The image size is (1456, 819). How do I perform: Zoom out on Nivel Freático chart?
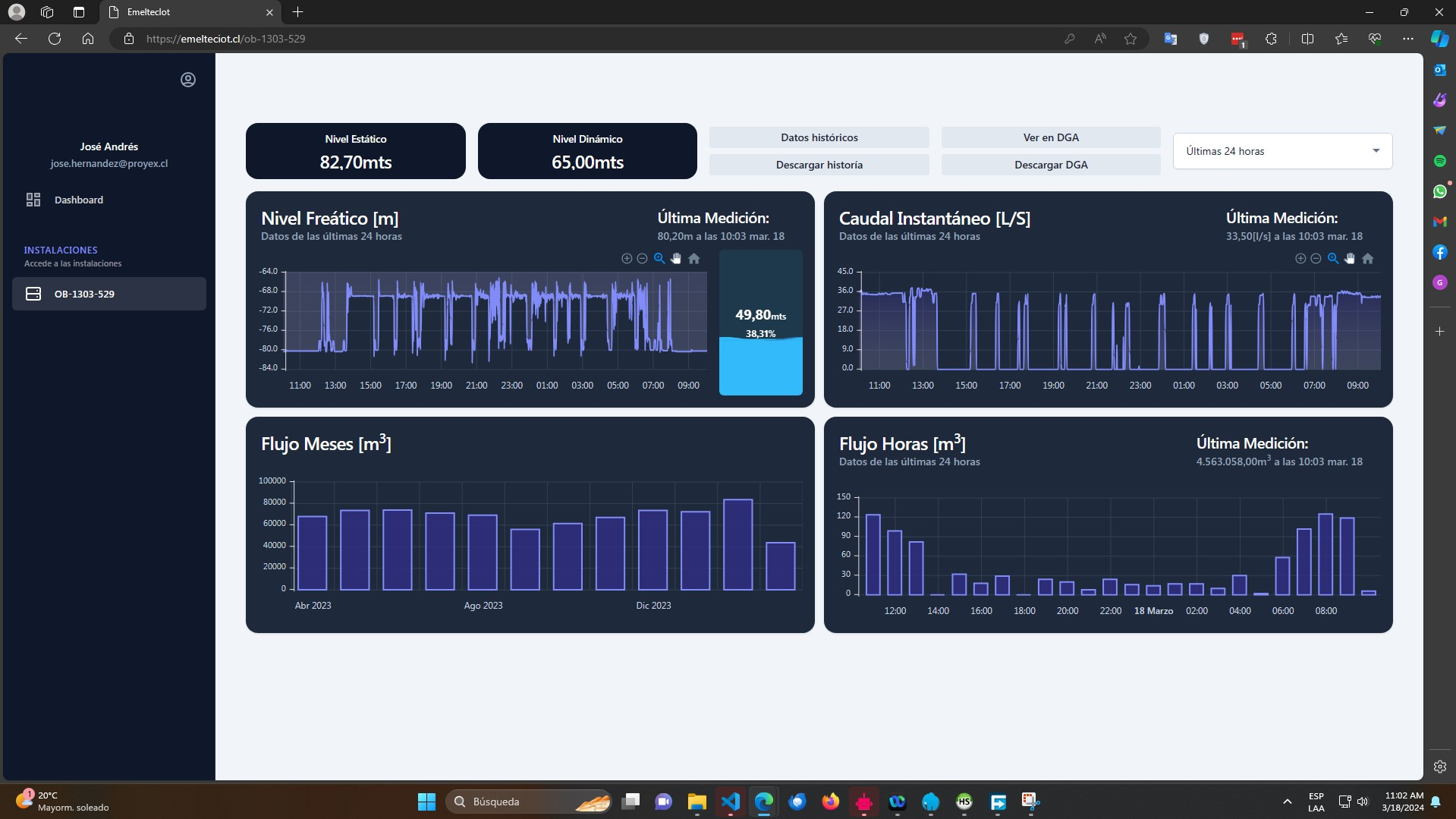pyautogui.click(x=642, y=259)
